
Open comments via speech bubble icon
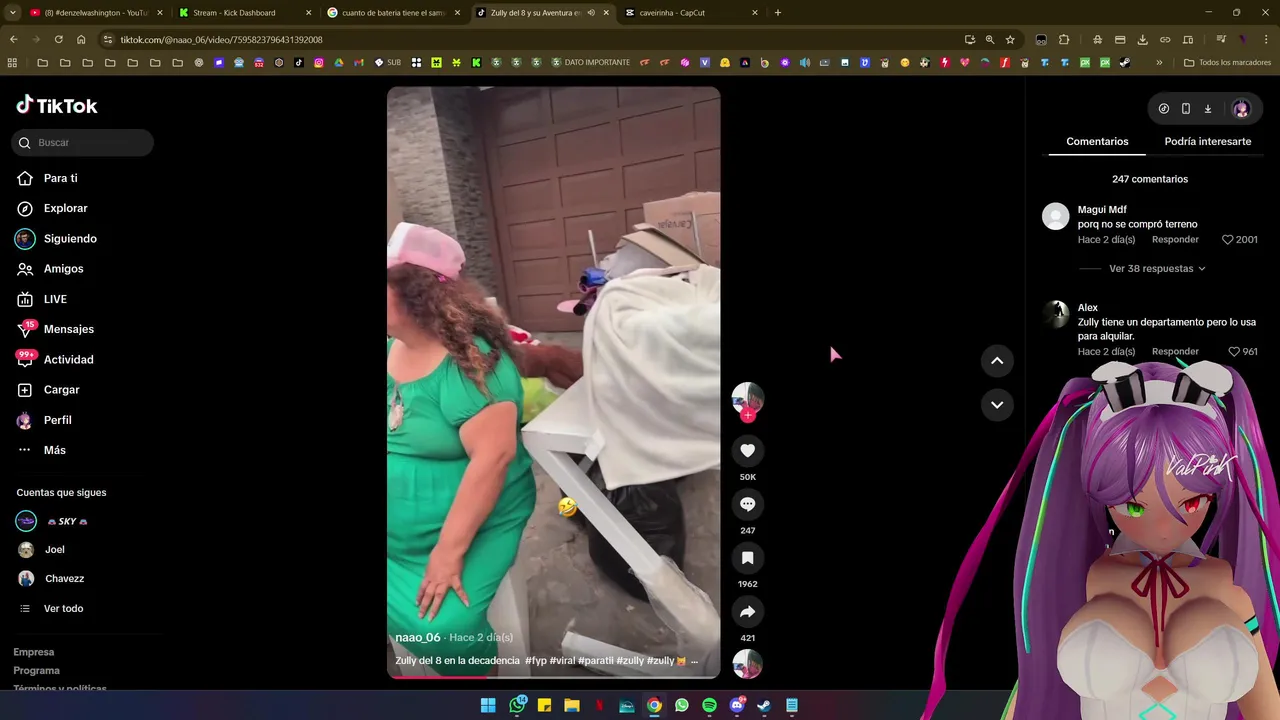coord(747,504)
